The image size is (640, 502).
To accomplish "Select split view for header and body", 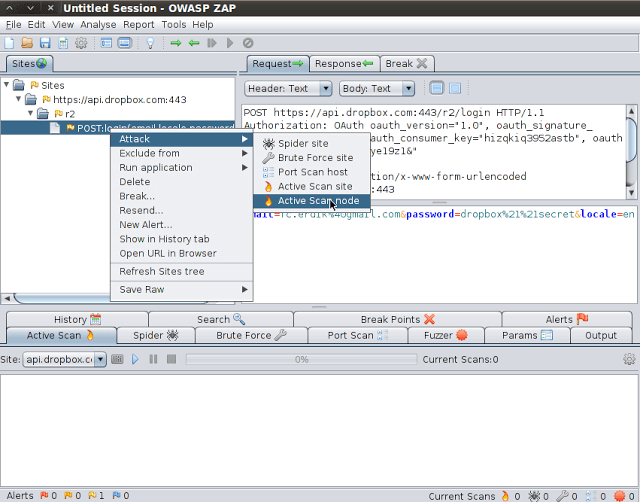I will pyautogui.click(x=437, y=88).
